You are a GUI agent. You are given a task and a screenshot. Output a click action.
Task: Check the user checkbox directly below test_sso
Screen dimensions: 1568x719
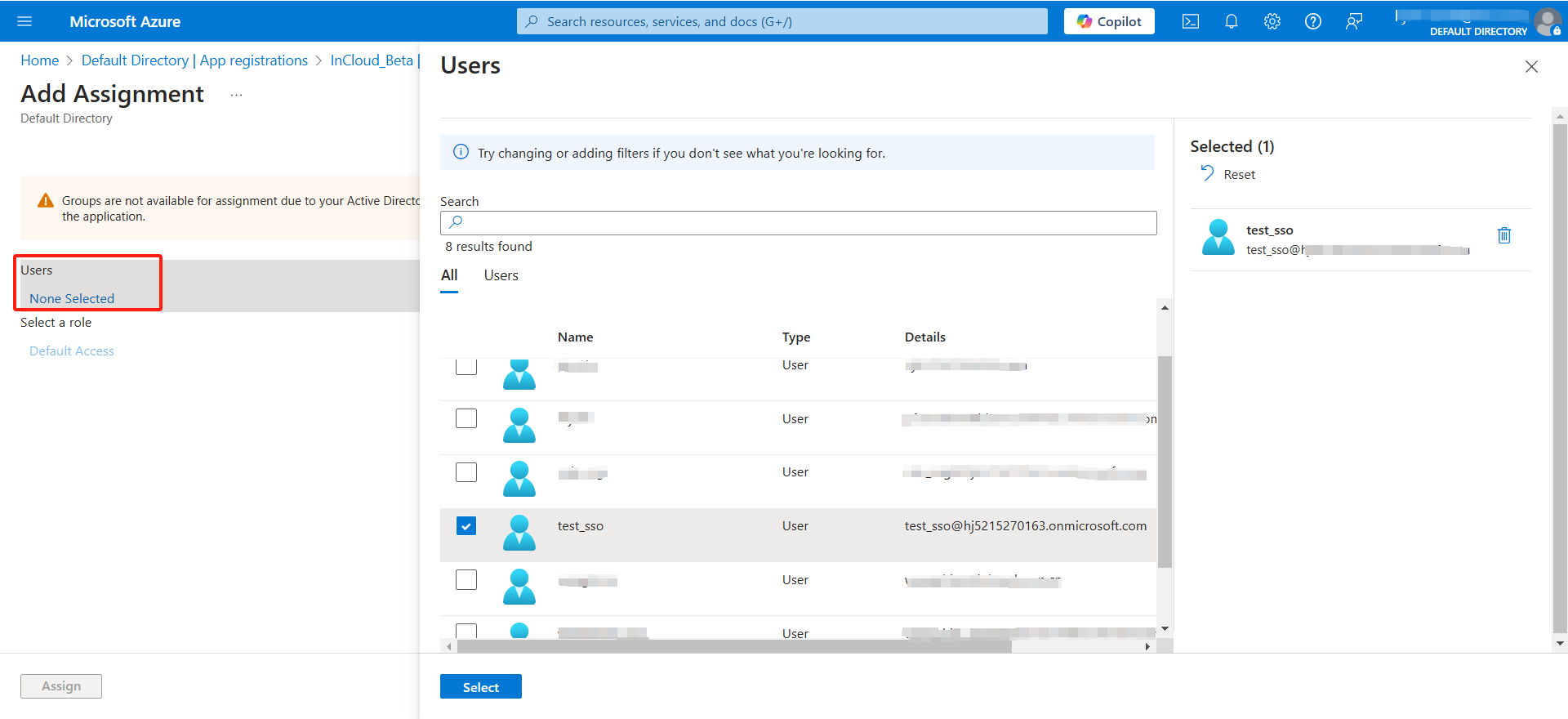pyautogui.click(x=466, y=580)
